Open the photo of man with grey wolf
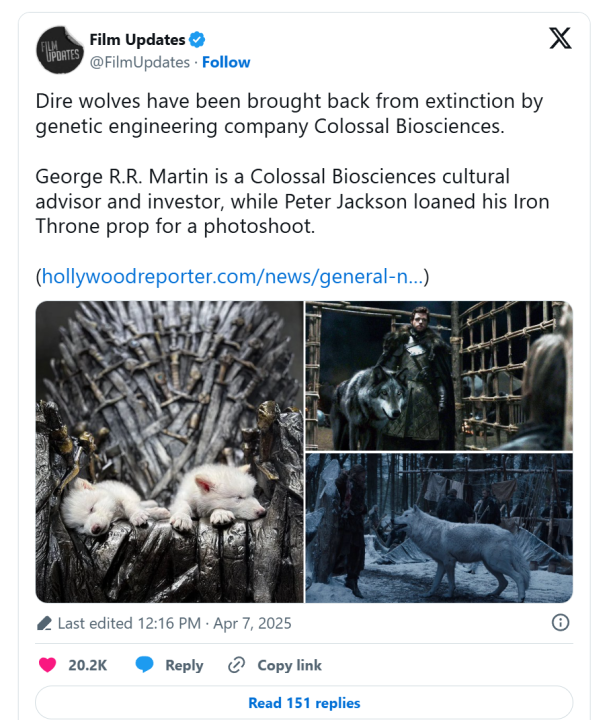 pyautogui.click(x=439, y=375)
